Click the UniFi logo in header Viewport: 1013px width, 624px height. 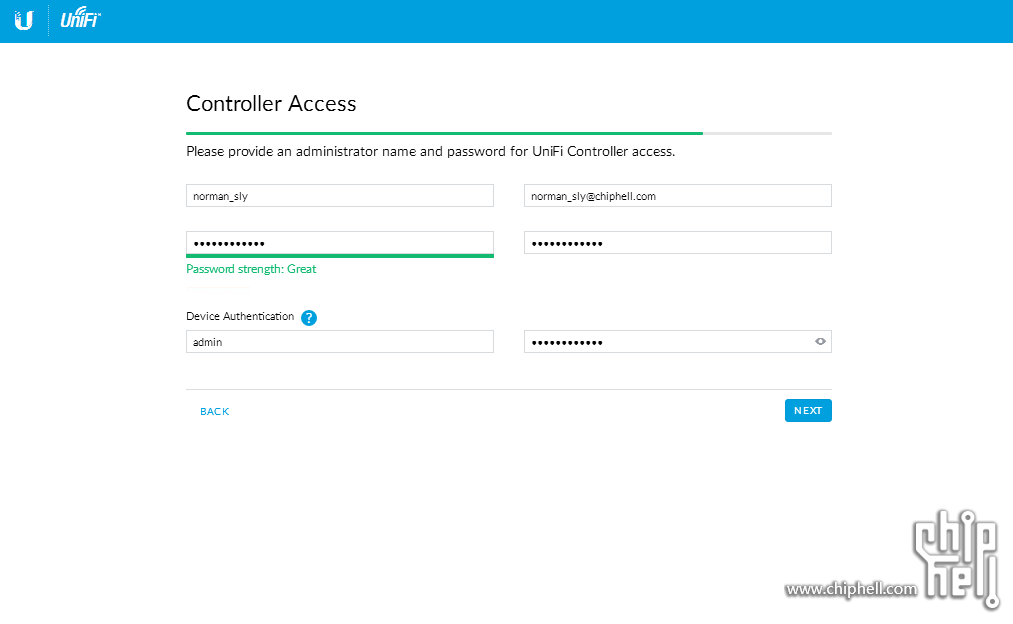(x=81, y=18)
